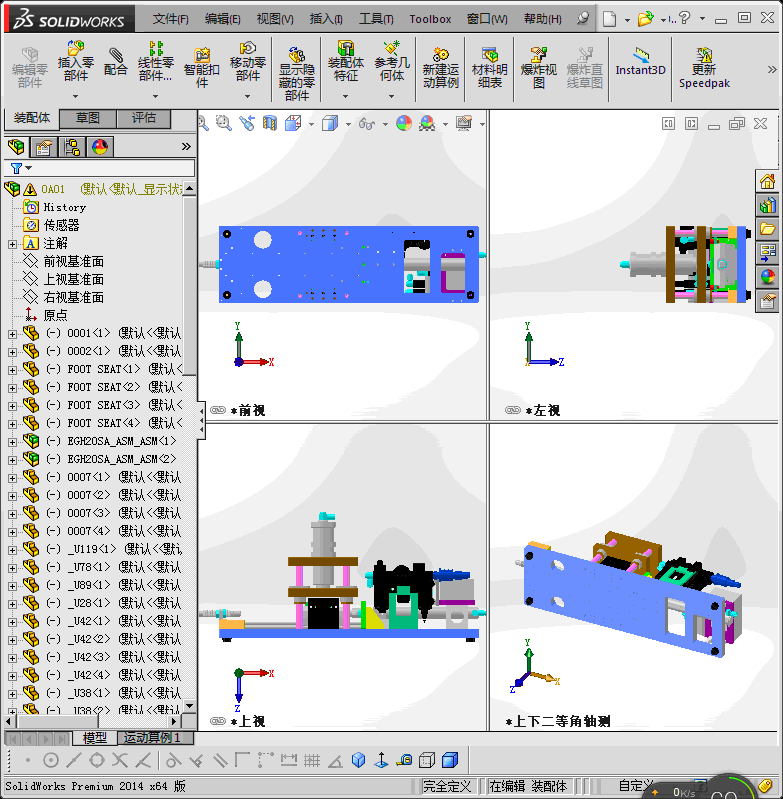Screen dimensions: 783x799
Task: Toggle link views icon beside *上视 label
Action: (x=218, y=721)
